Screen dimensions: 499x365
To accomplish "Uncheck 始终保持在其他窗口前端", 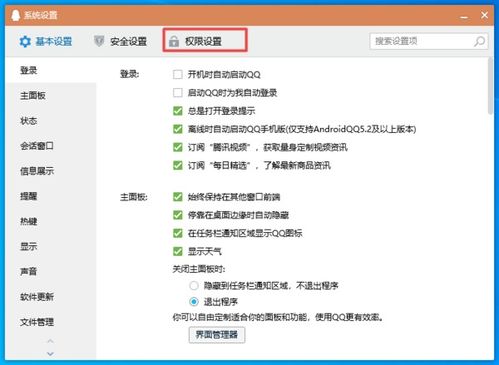I will point(178,197).
